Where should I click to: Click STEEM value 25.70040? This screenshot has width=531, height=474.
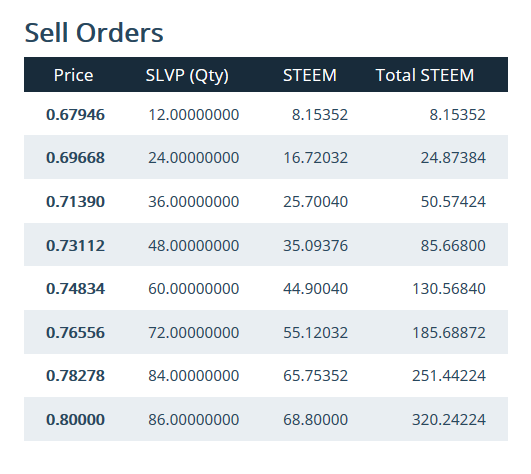coord(316,201)
